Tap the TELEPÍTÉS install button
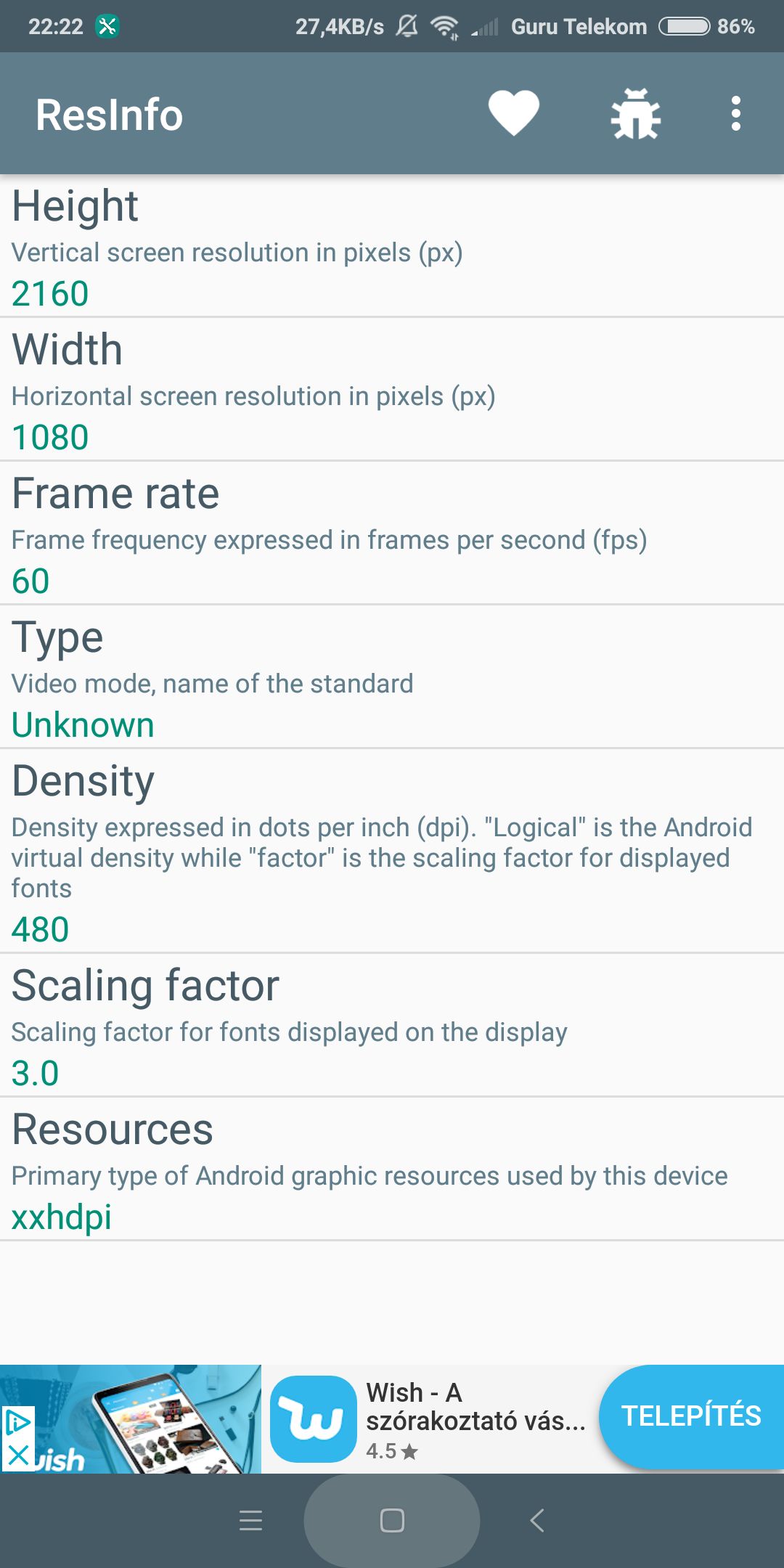The height and width of the screenshot is (1568, 784). (x=692, y=1416)
